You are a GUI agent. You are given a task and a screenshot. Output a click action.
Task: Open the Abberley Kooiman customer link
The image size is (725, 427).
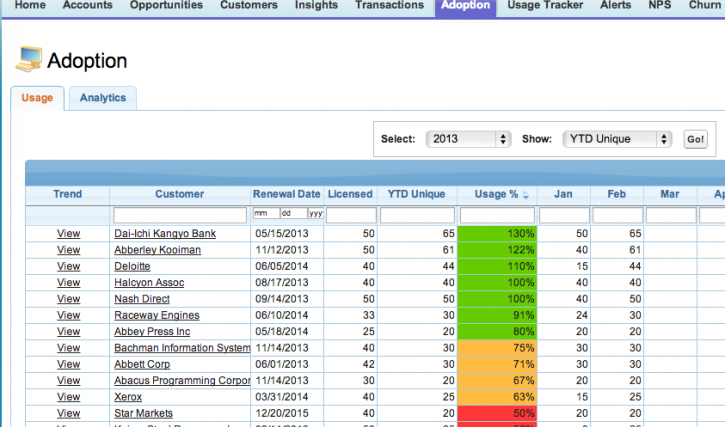point(157,250)
